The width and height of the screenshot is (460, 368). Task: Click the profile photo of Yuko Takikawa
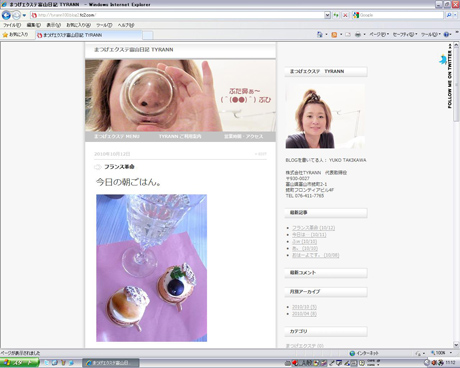tap(325, 116)
